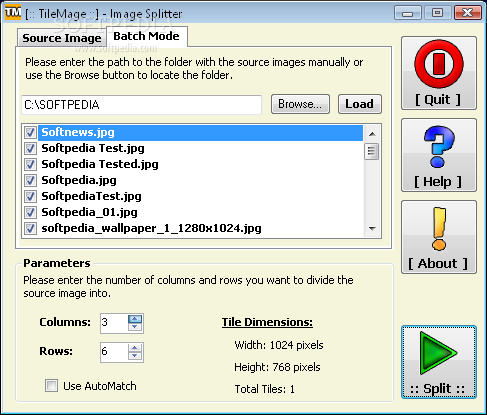Toggle the Softpedia.jpg checkbox
The width and height of the screenshot is (487, 415).
[x=30, y=180]
